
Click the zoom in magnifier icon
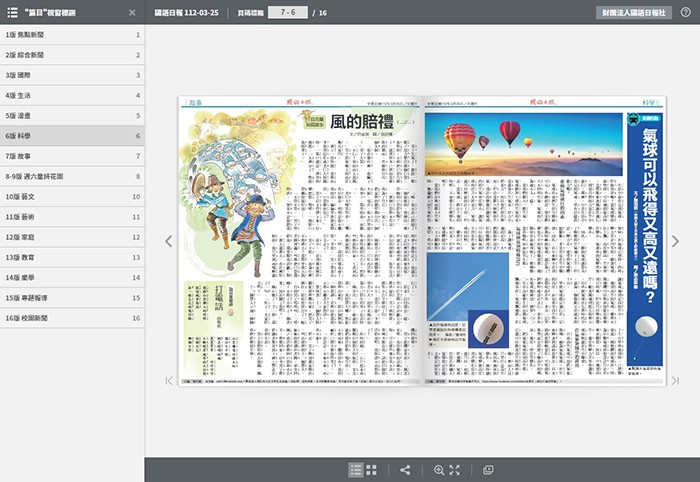439,470
